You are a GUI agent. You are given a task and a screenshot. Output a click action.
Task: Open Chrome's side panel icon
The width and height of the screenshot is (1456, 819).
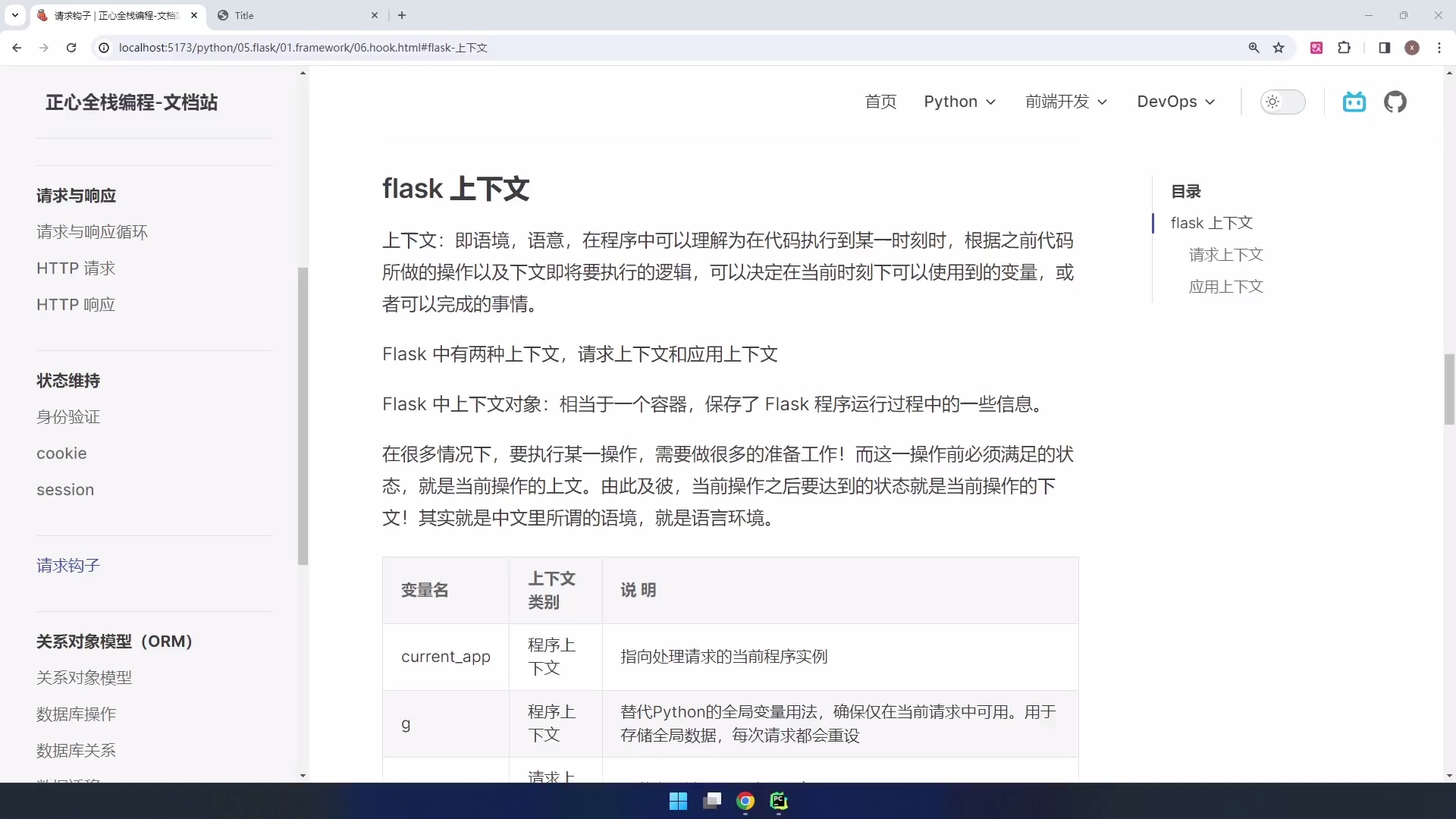pyautogui.click(x=1384, y=47)
